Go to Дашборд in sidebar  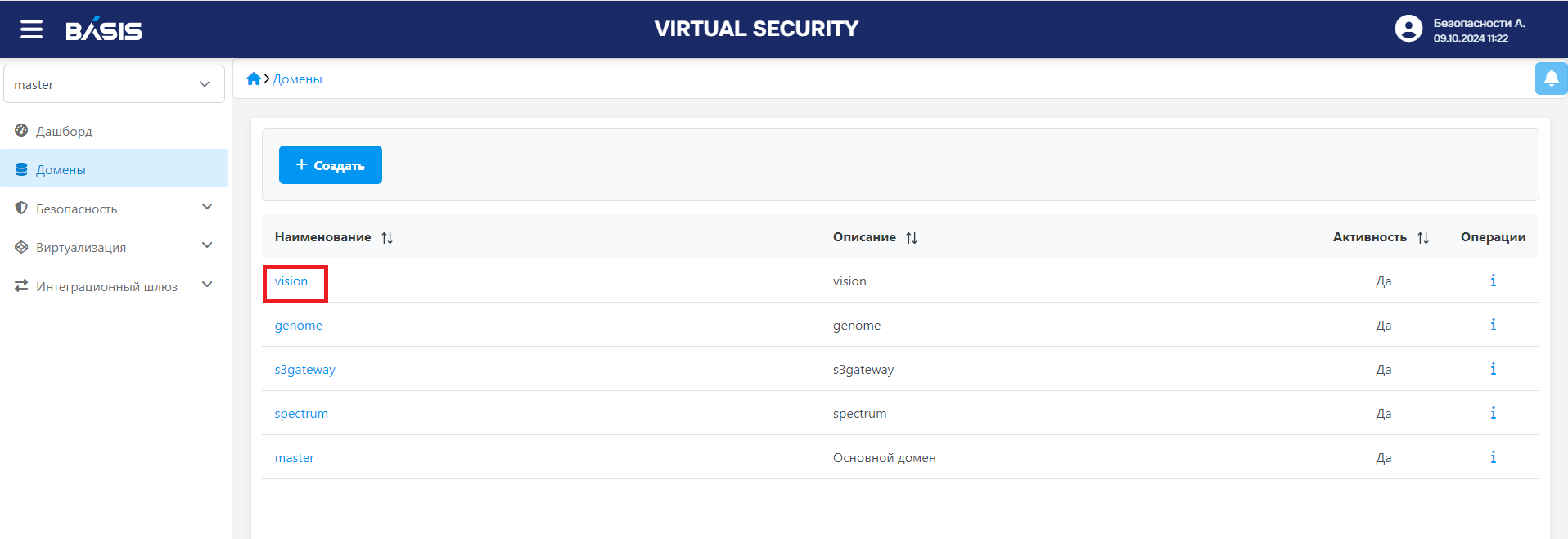tap(64, 131)
